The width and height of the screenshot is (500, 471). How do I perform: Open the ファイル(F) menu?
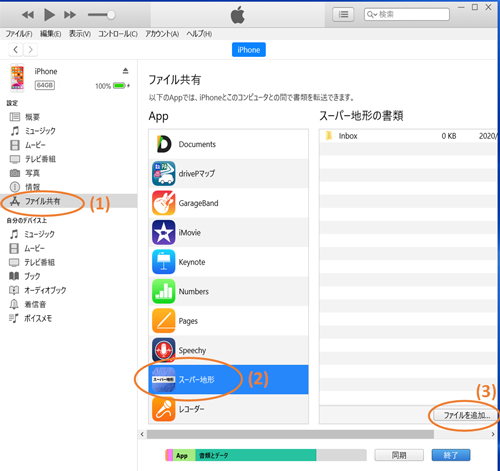19,34
